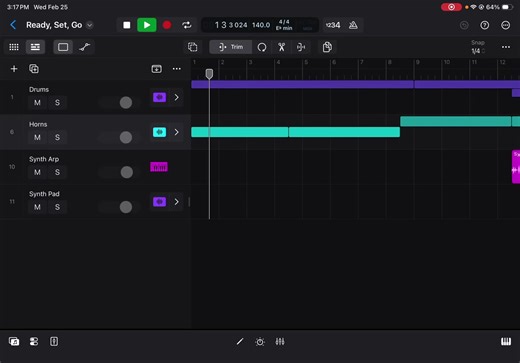Stop playback with the square stop button
This screenshot has width=520, height=363.
[127, 25]
